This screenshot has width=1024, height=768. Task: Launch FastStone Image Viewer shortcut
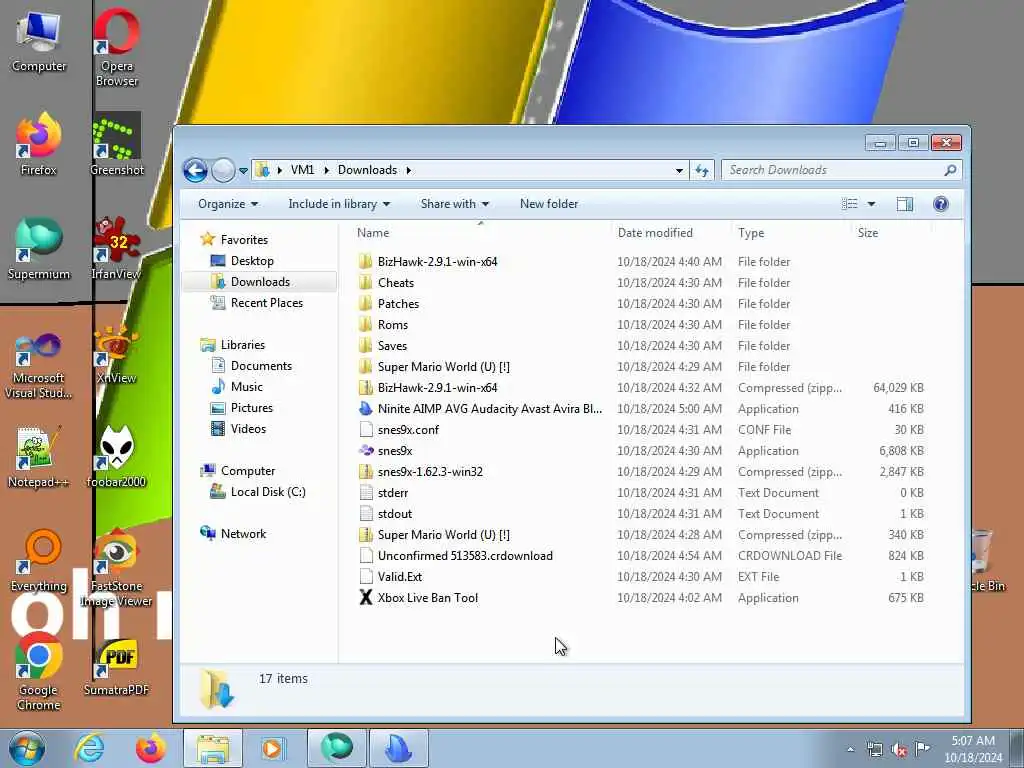click(x=116, y=568)
